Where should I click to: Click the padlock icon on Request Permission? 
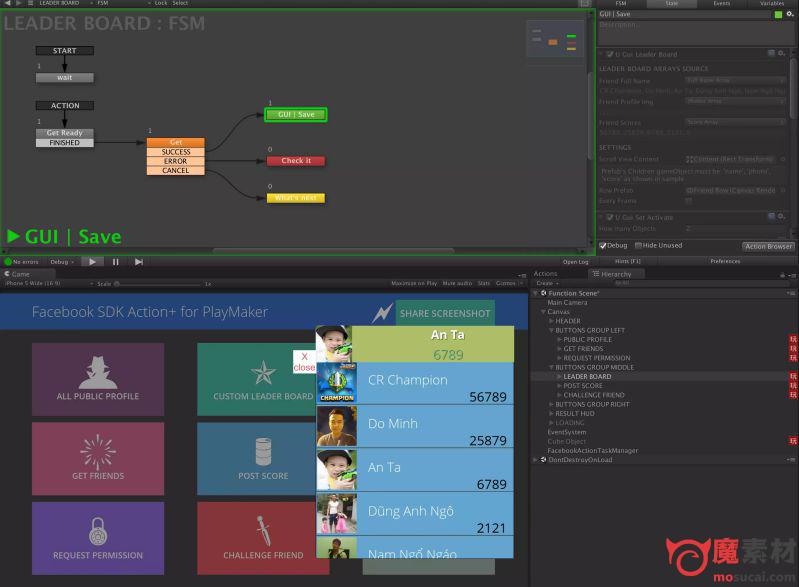pos(98,531)
